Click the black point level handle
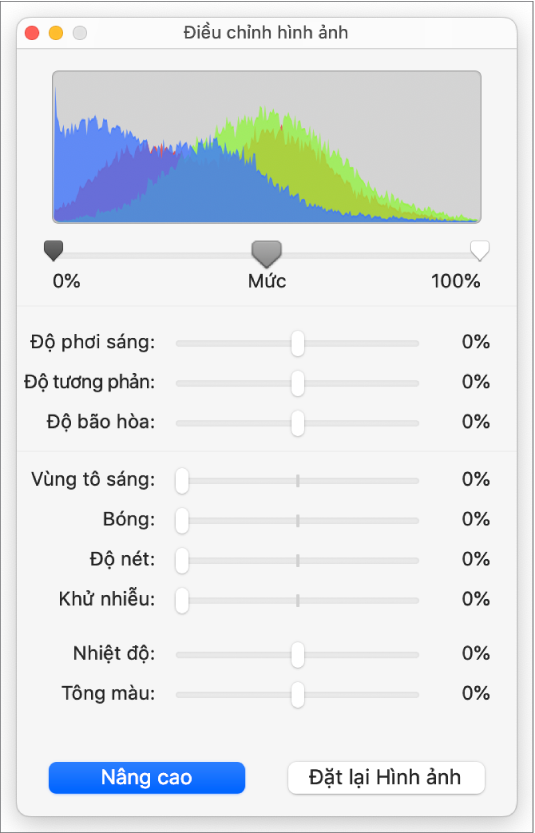535x833 pixels. point(54,251)
